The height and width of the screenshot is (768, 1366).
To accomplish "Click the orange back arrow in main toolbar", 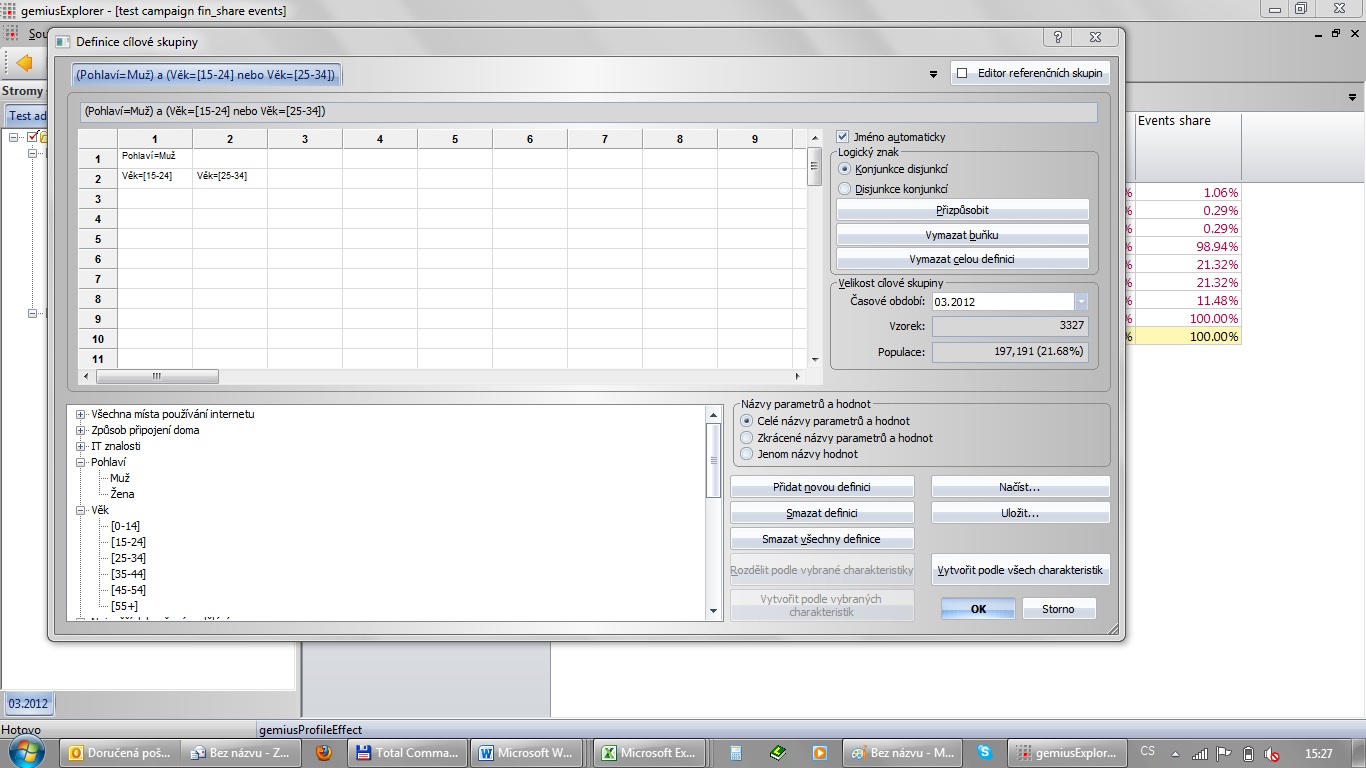I will coord(24,63).
